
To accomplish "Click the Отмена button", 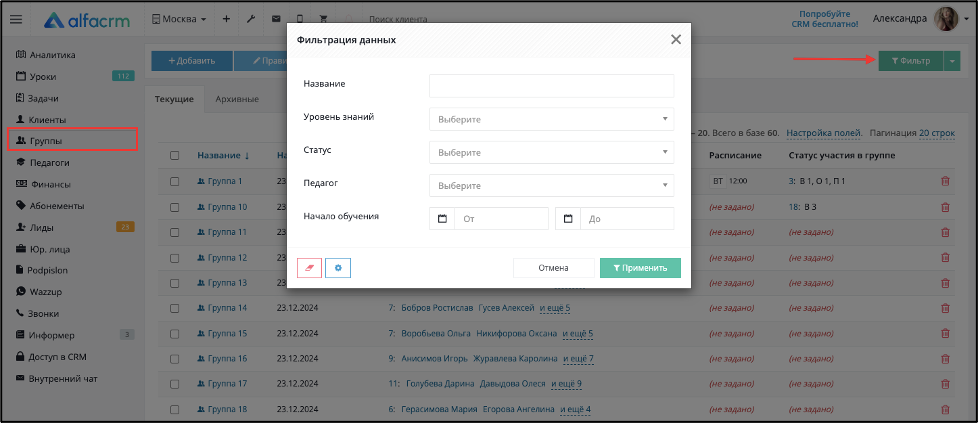I will click(553, 268).
